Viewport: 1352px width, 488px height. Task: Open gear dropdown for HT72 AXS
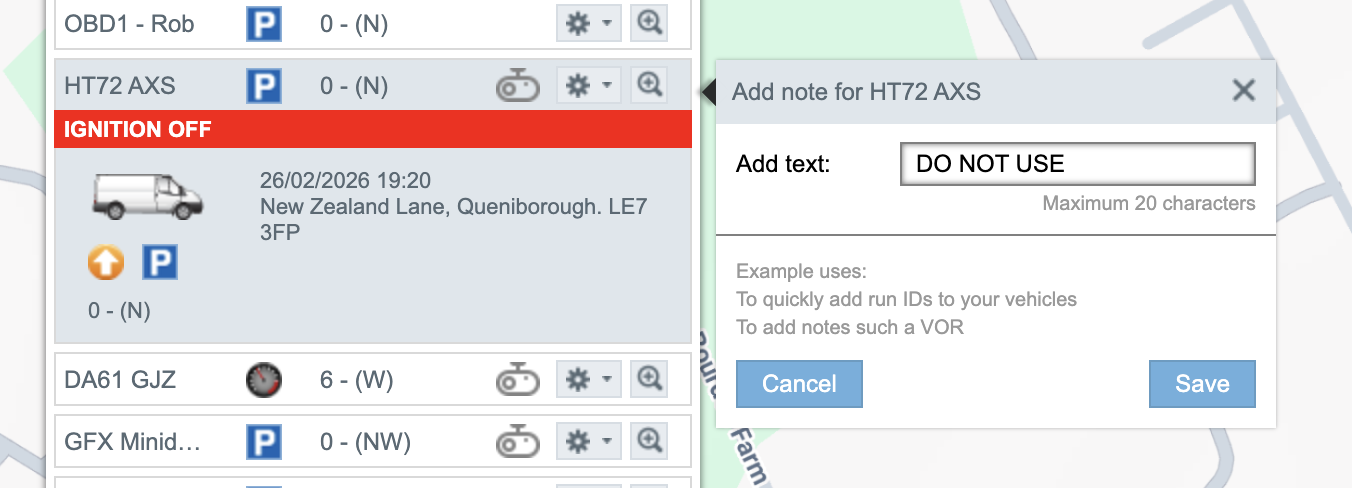coord(589,86)
